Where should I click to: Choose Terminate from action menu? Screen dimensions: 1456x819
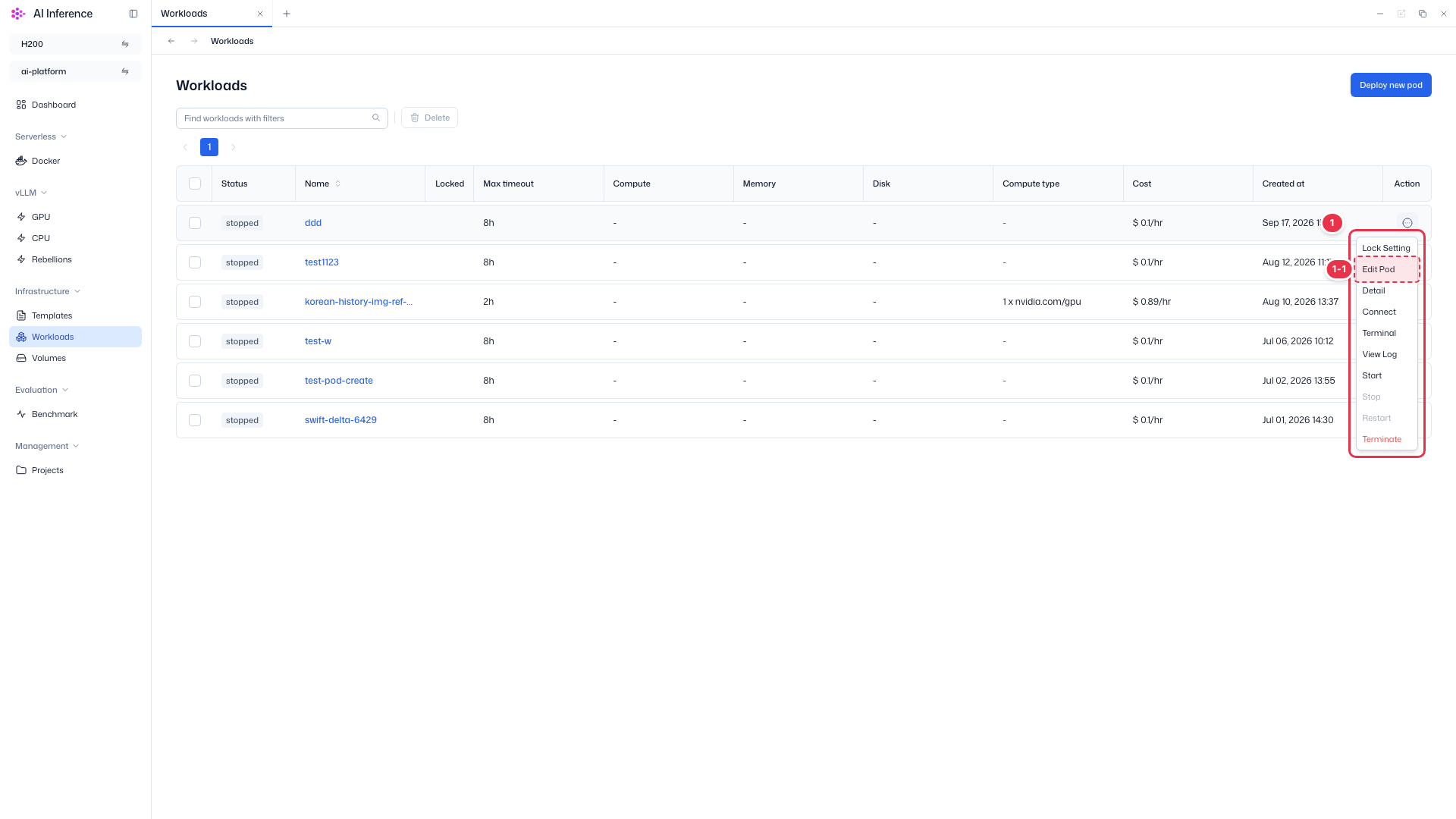point(1386,439)
